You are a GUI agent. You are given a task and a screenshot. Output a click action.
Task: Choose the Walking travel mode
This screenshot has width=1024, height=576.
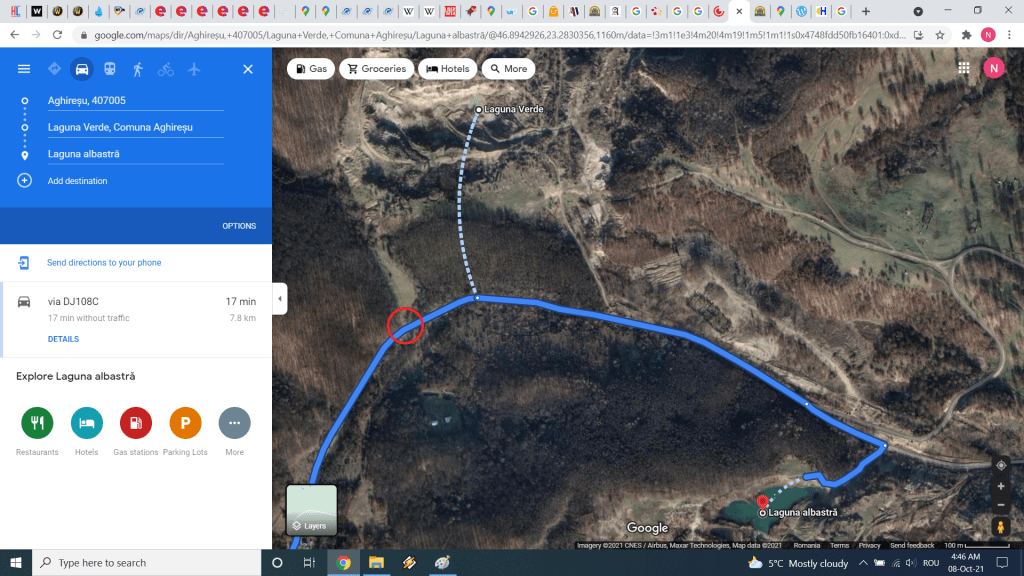pos(137,69)
